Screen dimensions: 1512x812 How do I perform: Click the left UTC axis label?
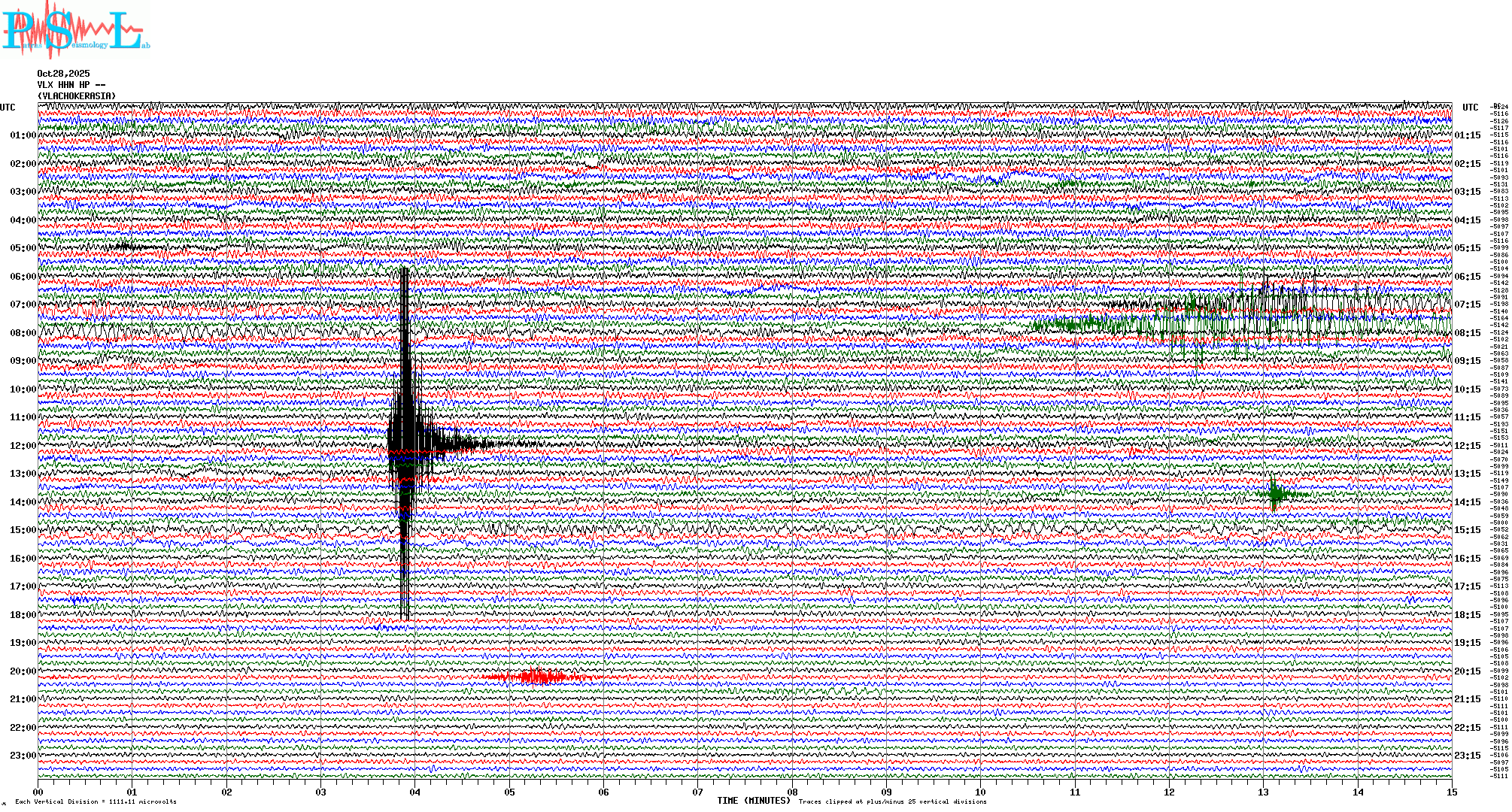point(8,108)
